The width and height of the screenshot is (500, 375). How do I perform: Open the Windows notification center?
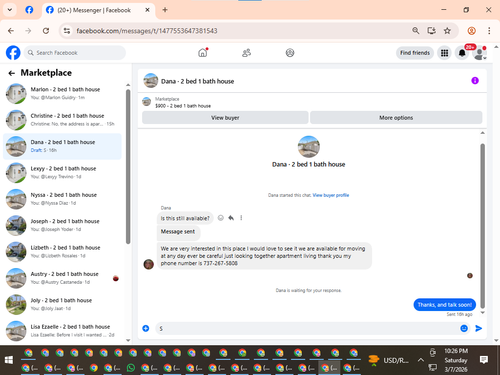[484, 360]
